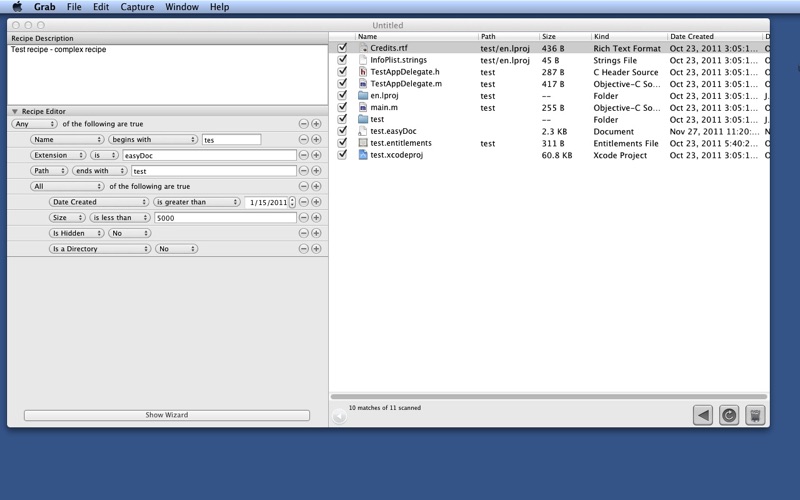Uncheck test.xcodeproj
This screenshot has width=800, height=500.
click(342, 155)
